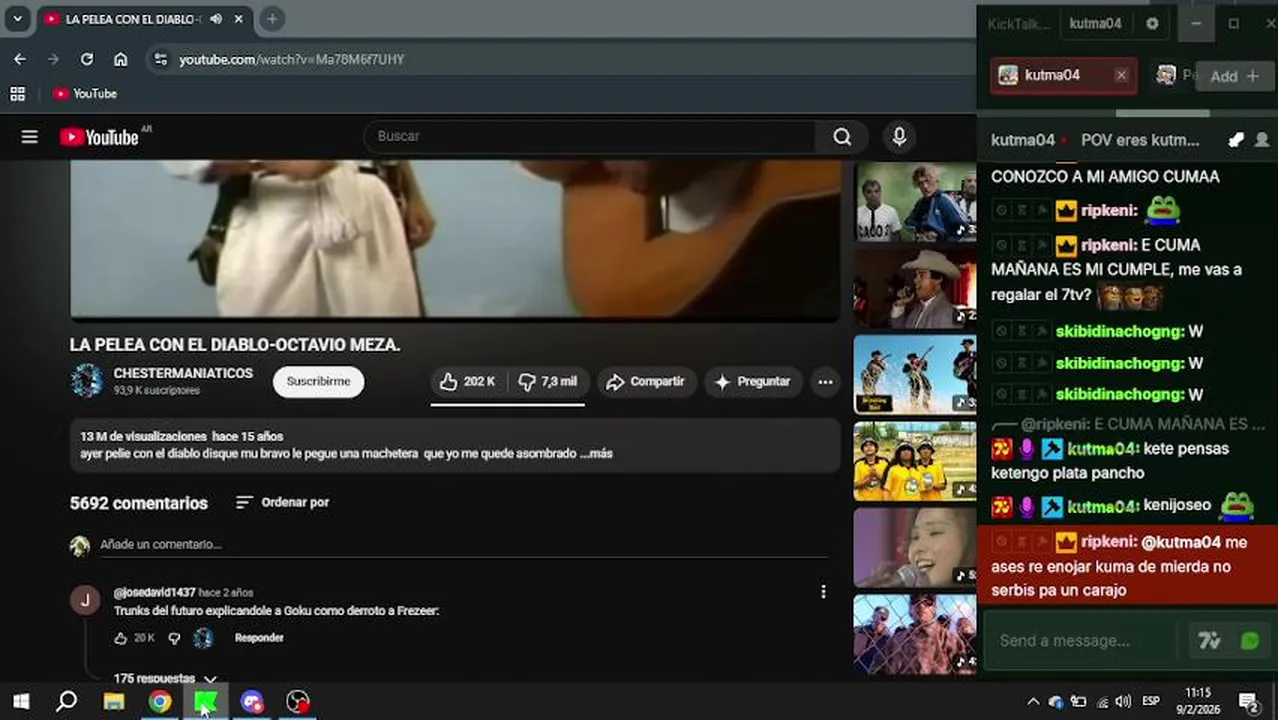Click the Añade un comentario field

(x=463, y=545)
